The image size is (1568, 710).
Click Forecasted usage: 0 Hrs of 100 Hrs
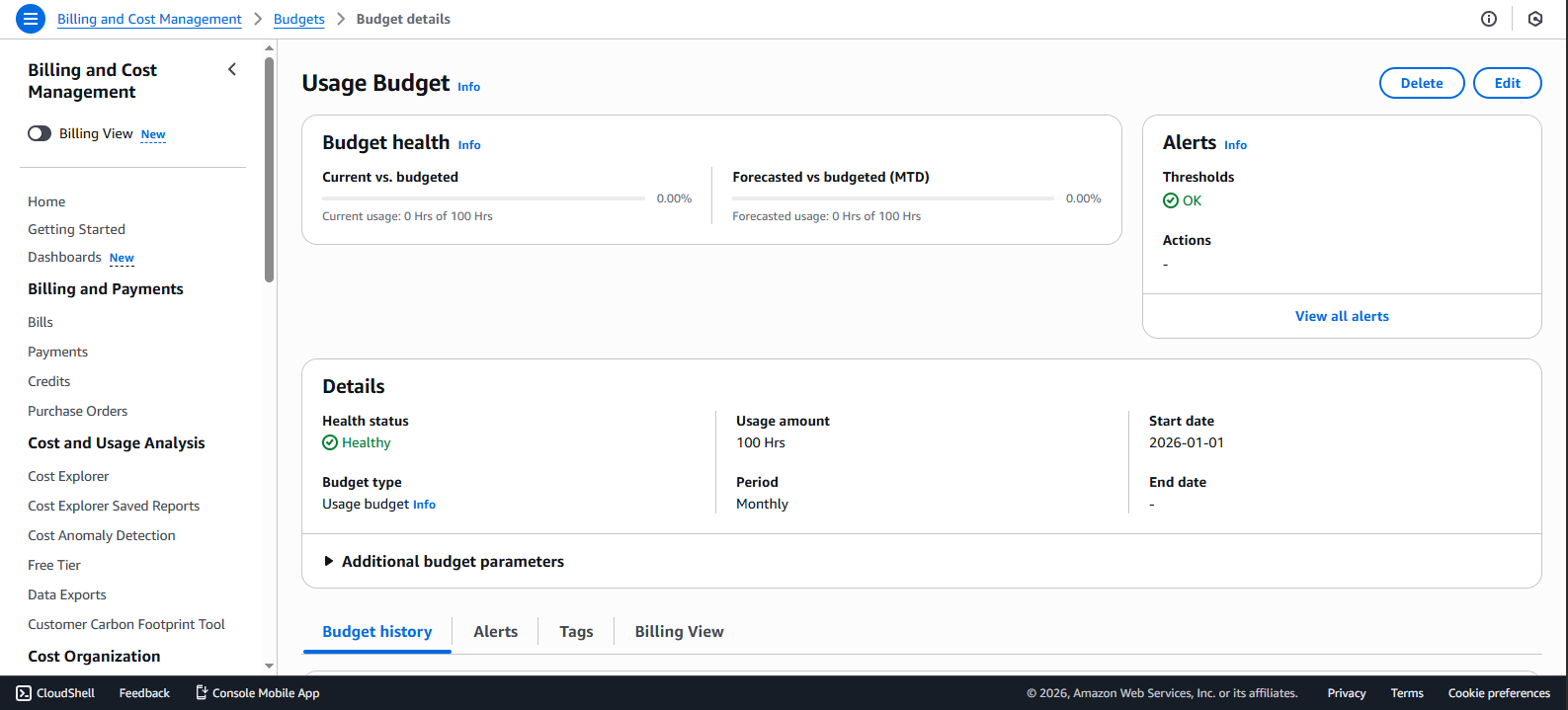[x=826, y=216]
